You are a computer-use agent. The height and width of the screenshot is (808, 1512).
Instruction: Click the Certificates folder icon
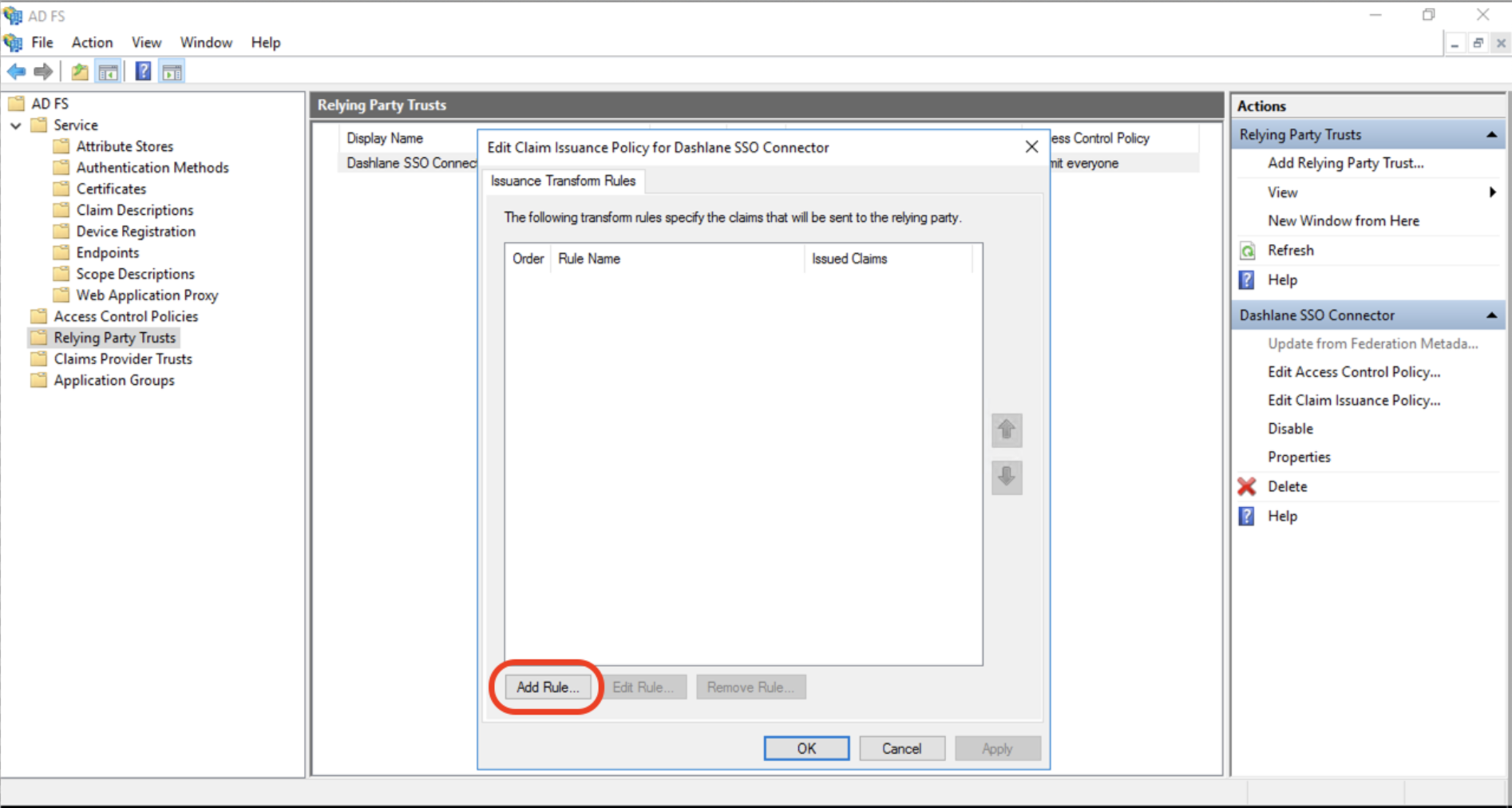click(61, 189)
